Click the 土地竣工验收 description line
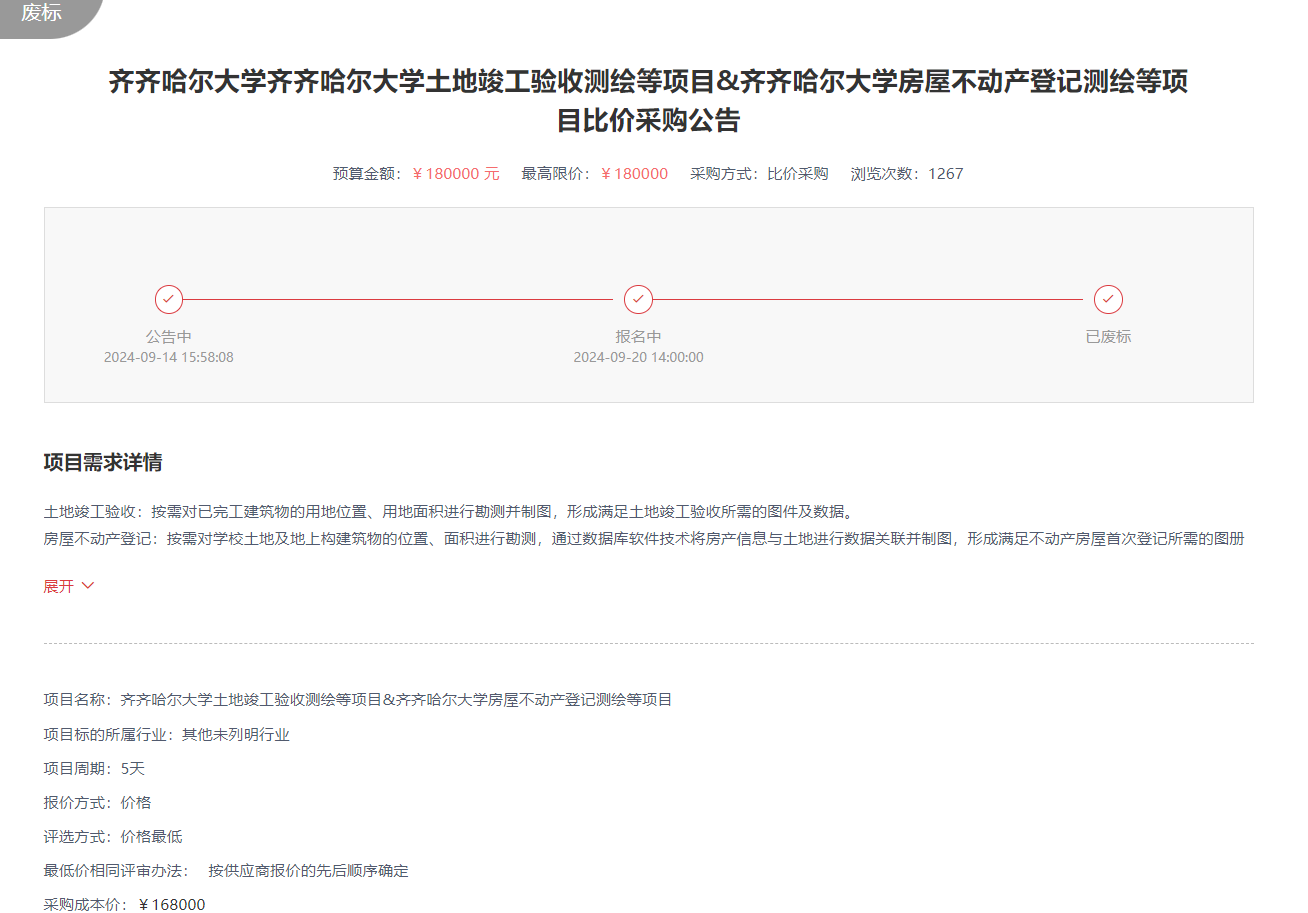Viewport: 1308px width, 913px height. 447,512
